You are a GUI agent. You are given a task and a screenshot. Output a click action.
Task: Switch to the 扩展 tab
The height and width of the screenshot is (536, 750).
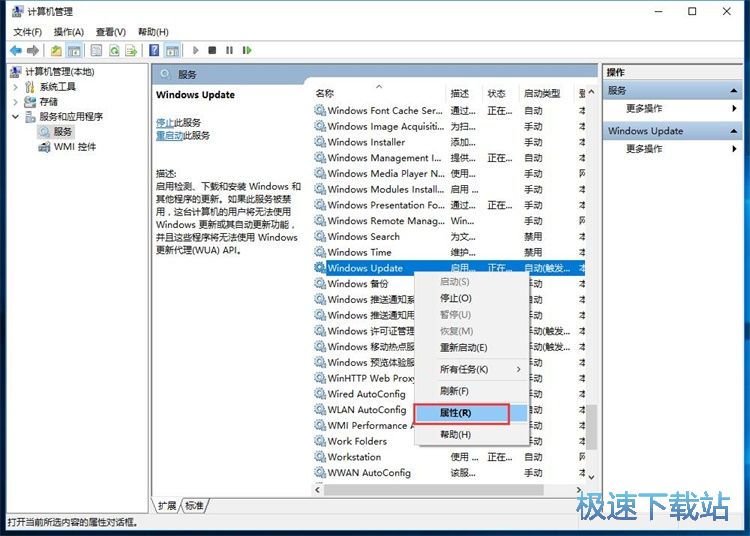pos(167,506)
